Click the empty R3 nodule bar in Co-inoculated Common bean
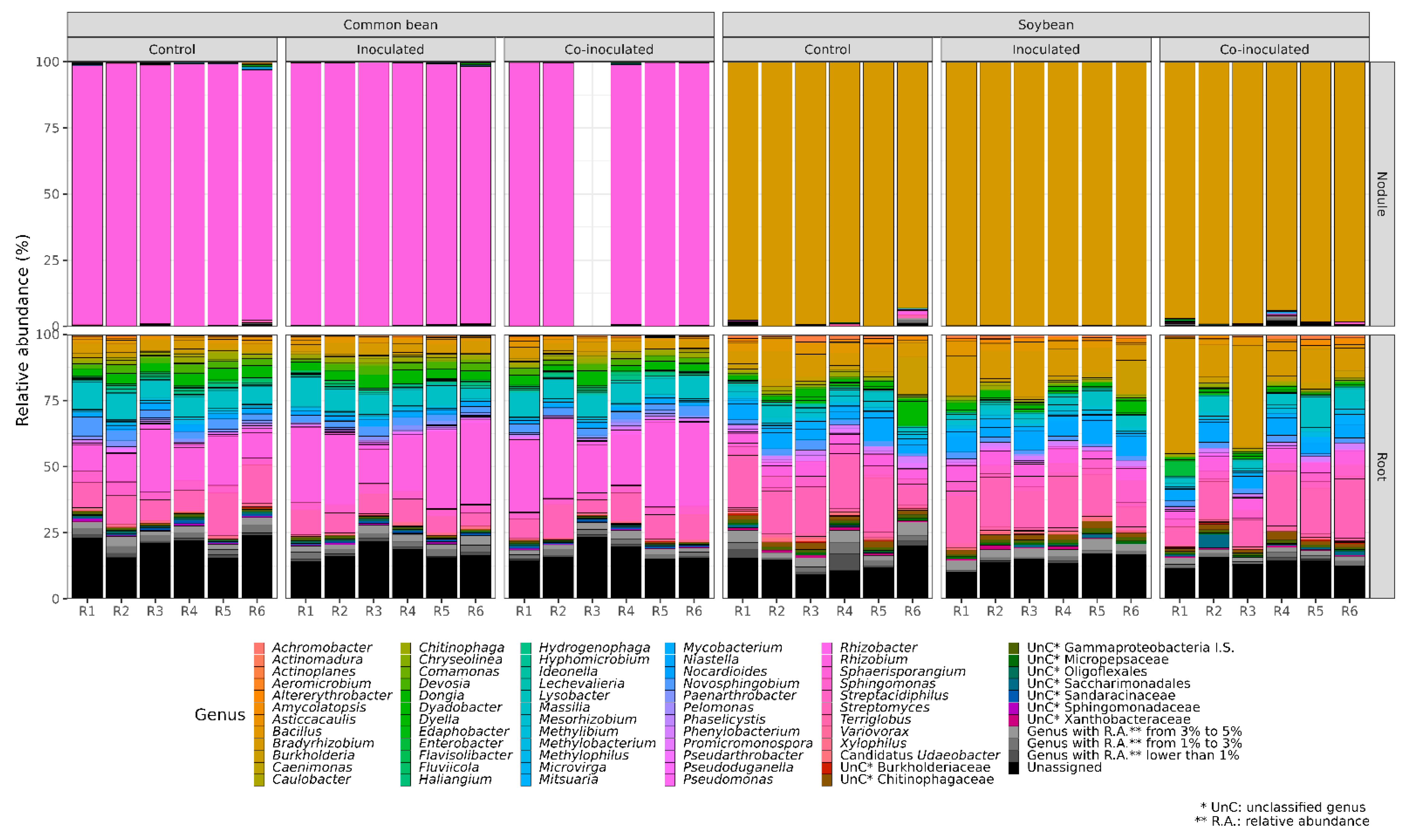Viewport: 1404px width, 840px height. (592, 194)
